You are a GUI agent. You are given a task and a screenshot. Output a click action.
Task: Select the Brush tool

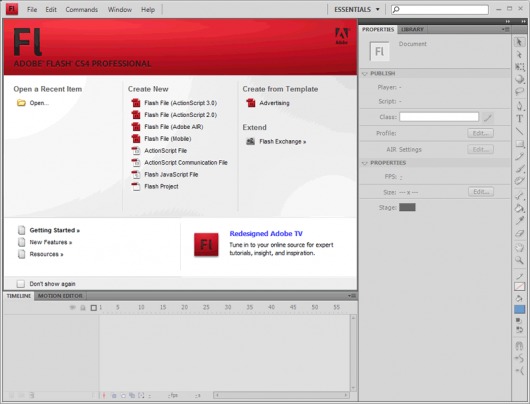click(x=520, y=169)
